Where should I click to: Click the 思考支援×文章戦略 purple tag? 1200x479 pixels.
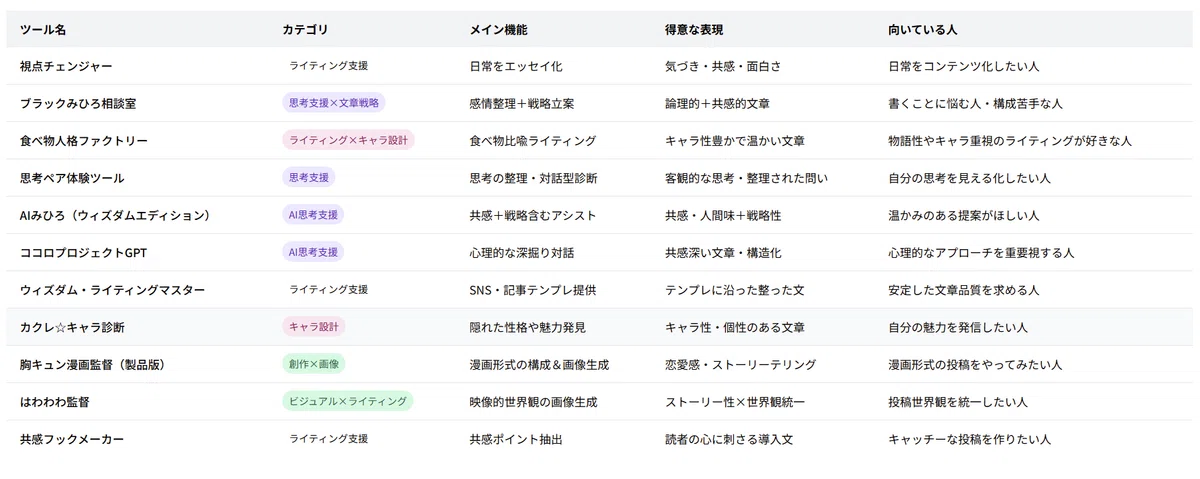[x=333, y=103]
